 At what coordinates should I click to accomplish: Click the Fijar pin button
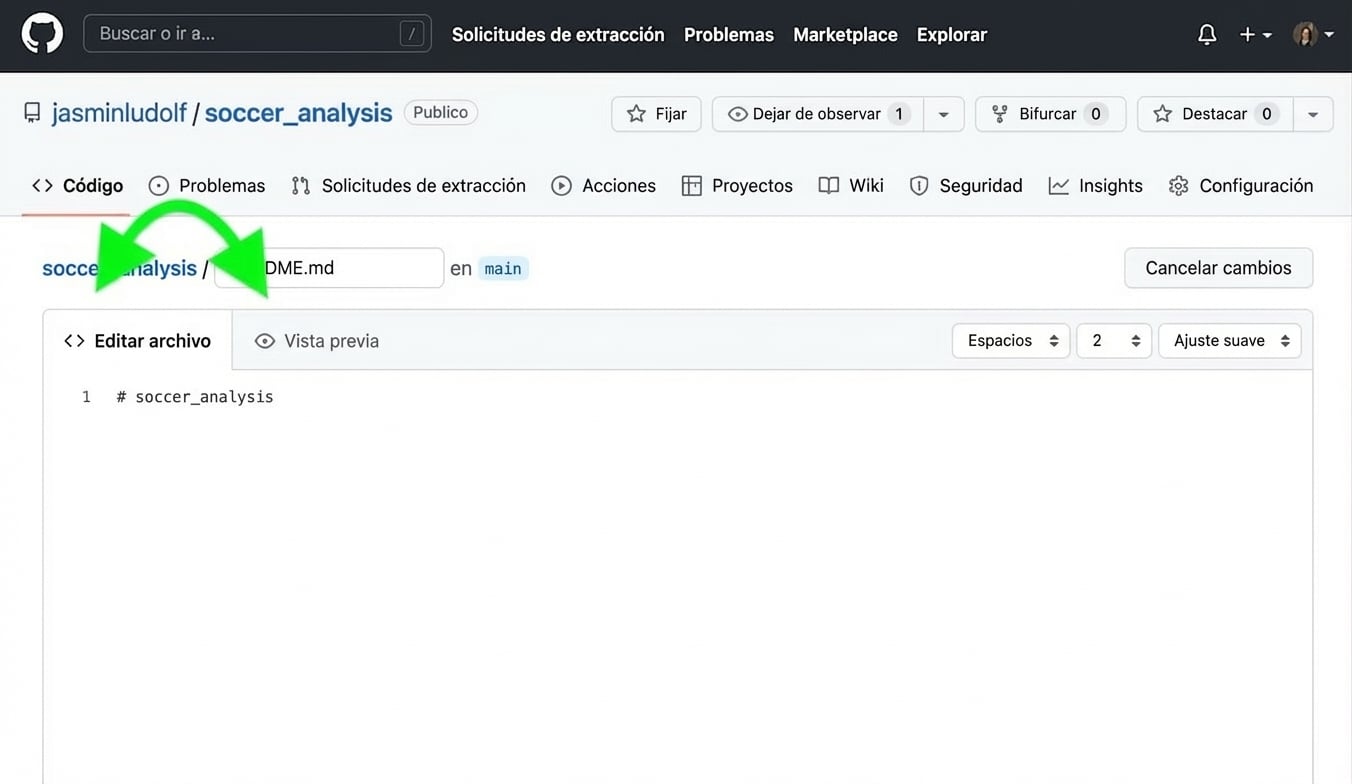pos(656,114)
